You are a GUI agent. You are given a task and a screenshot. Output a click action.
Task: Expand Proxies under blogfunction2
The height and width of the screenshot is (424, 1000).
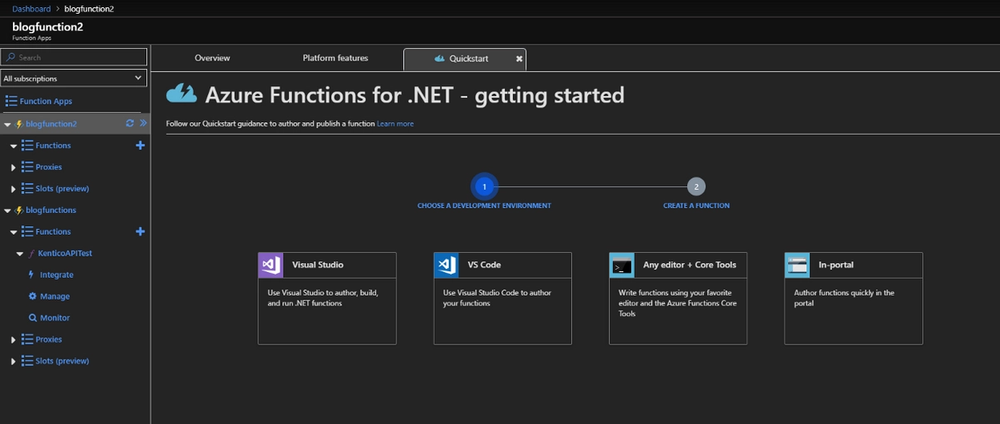point(14,167)
